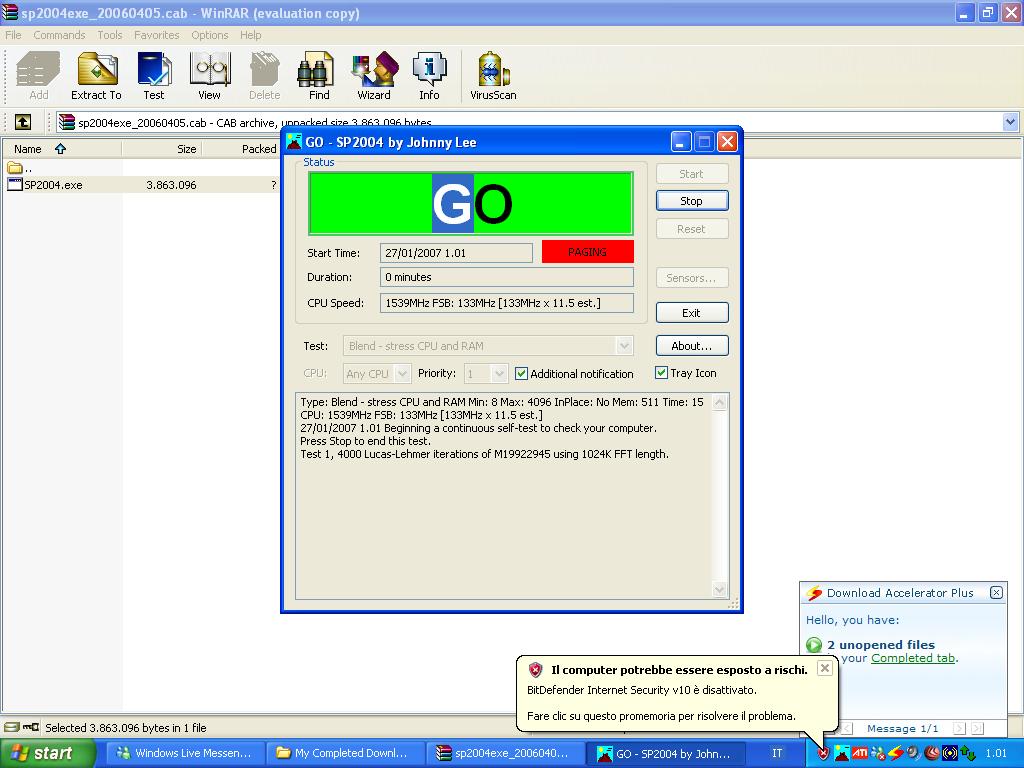This screenshot has width=1024, height=768.
Task: Open the Commands menu
Action: coord(59,35)
